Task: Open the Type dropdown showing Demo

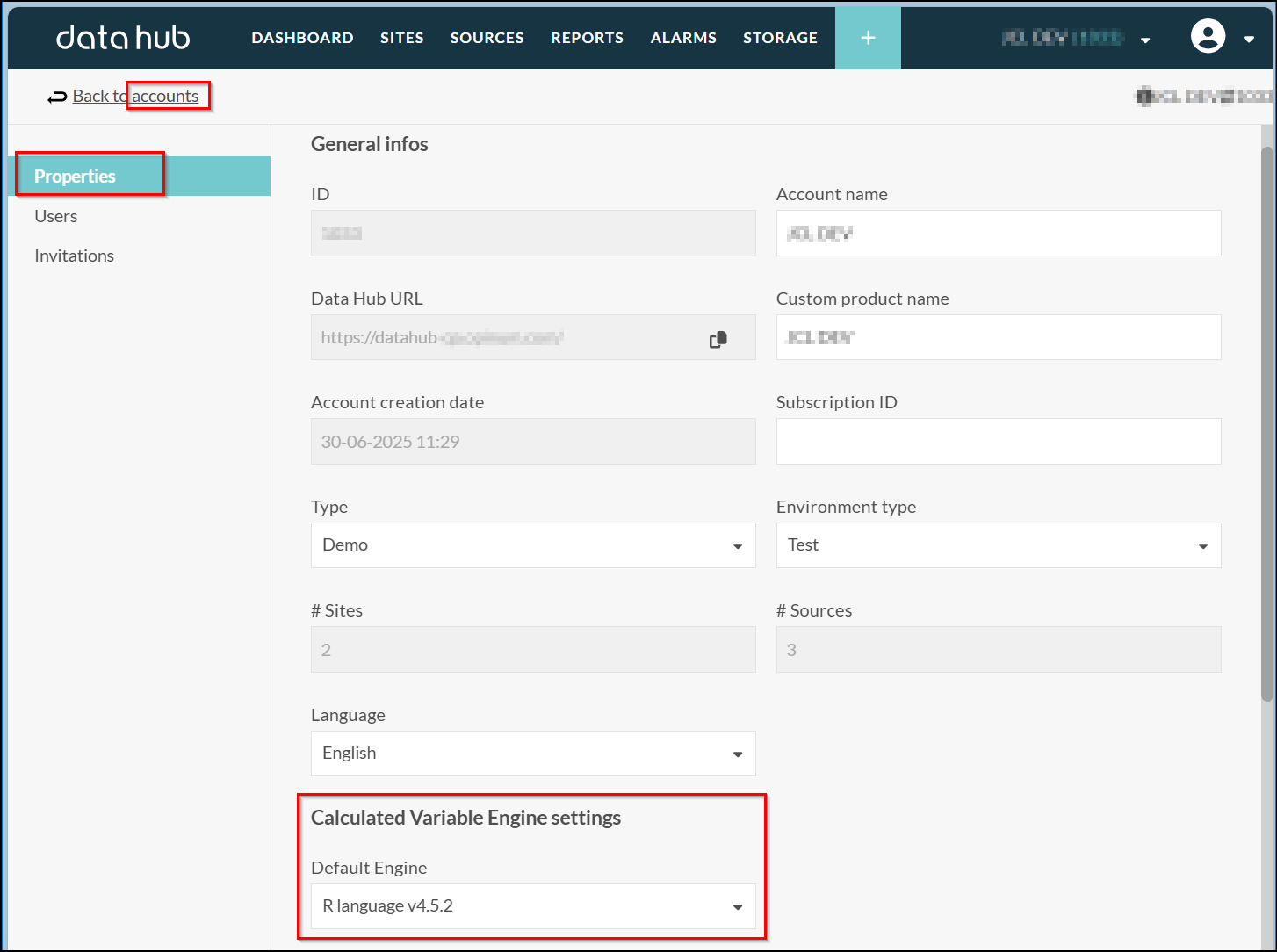Action: click(x=533, y=545)
